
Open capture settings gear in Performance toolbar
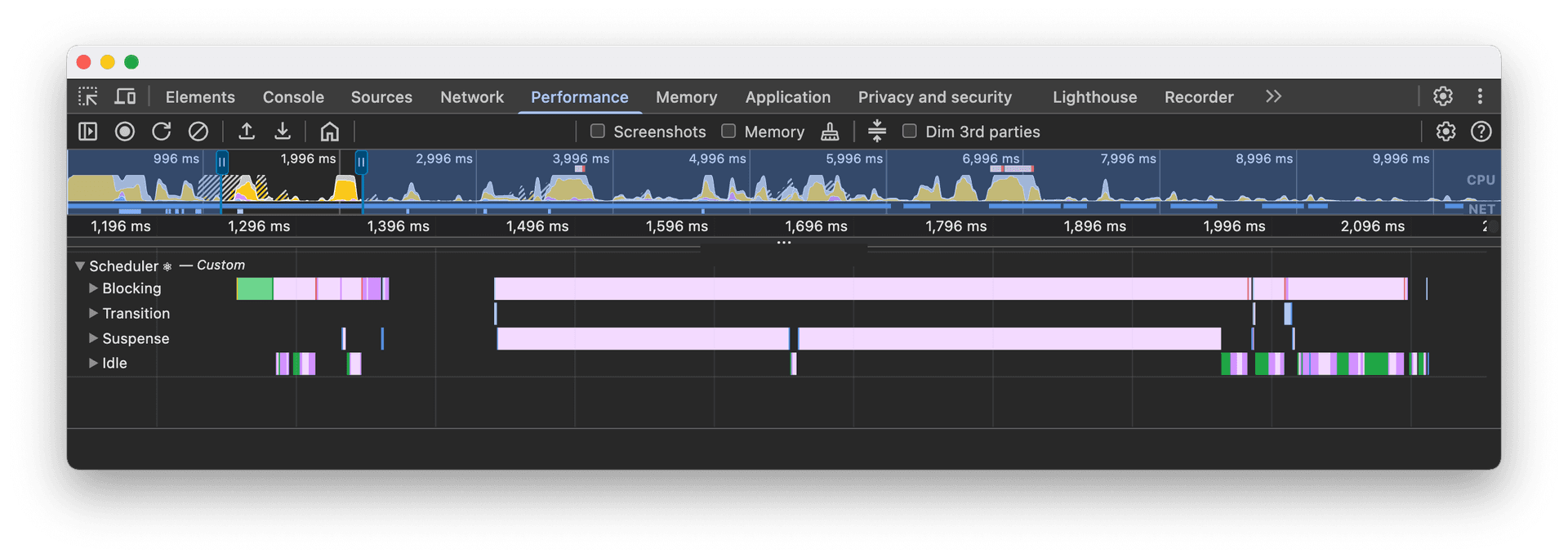click(x=1446, y=132)
